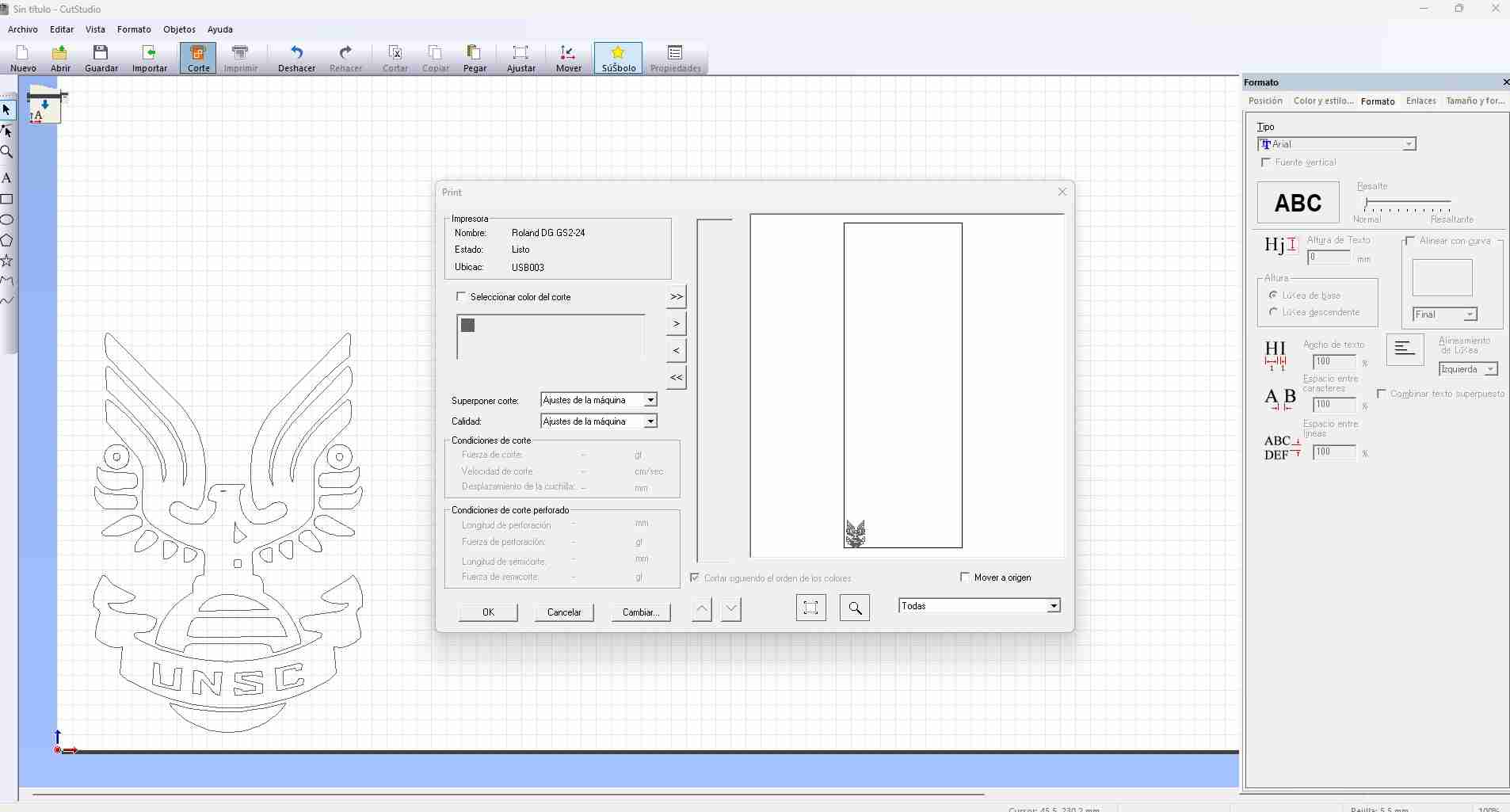This screenshot has width=1510, height=812.
Task: Open the Archivo menu
Action: 23,29
